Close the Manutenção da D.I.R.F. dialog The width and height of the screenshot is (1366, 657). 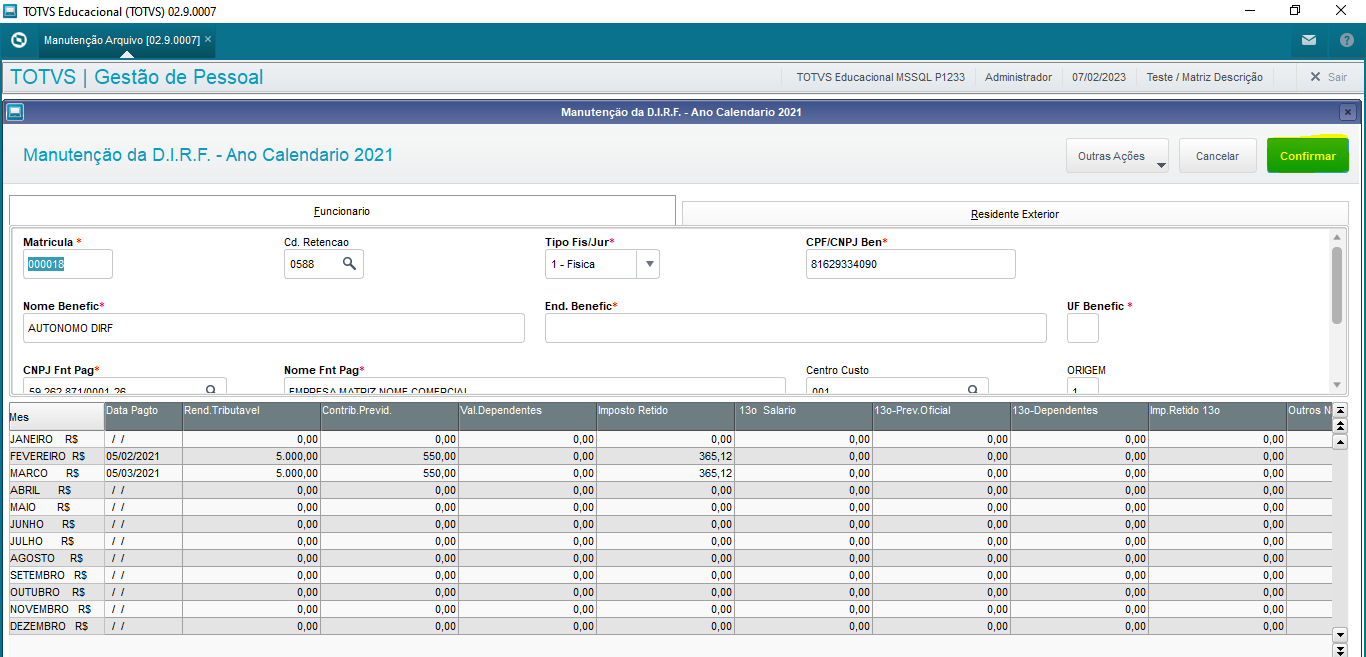(1348, 112)
